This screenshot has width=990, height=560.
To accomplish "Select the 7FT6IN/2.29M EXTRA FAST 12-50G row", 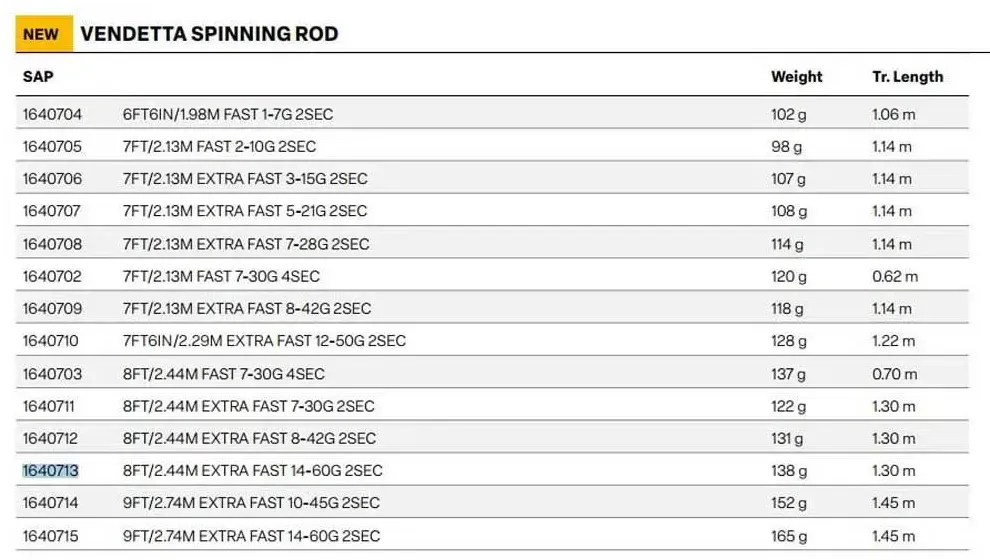I will (x=492, y=340).
